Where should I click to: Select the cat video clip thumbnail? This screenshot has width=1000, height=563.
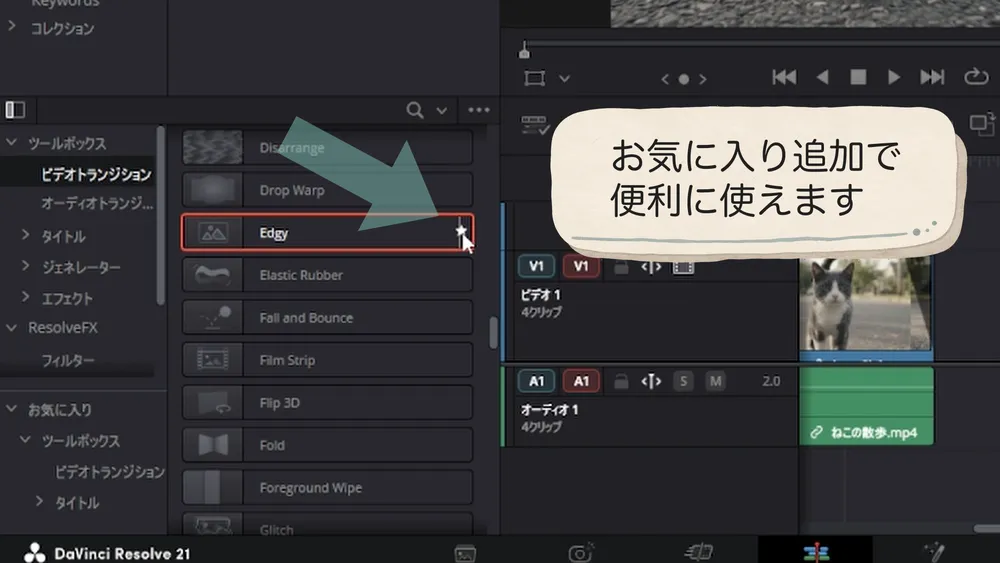pyautogui.click(x=866, y=306)
